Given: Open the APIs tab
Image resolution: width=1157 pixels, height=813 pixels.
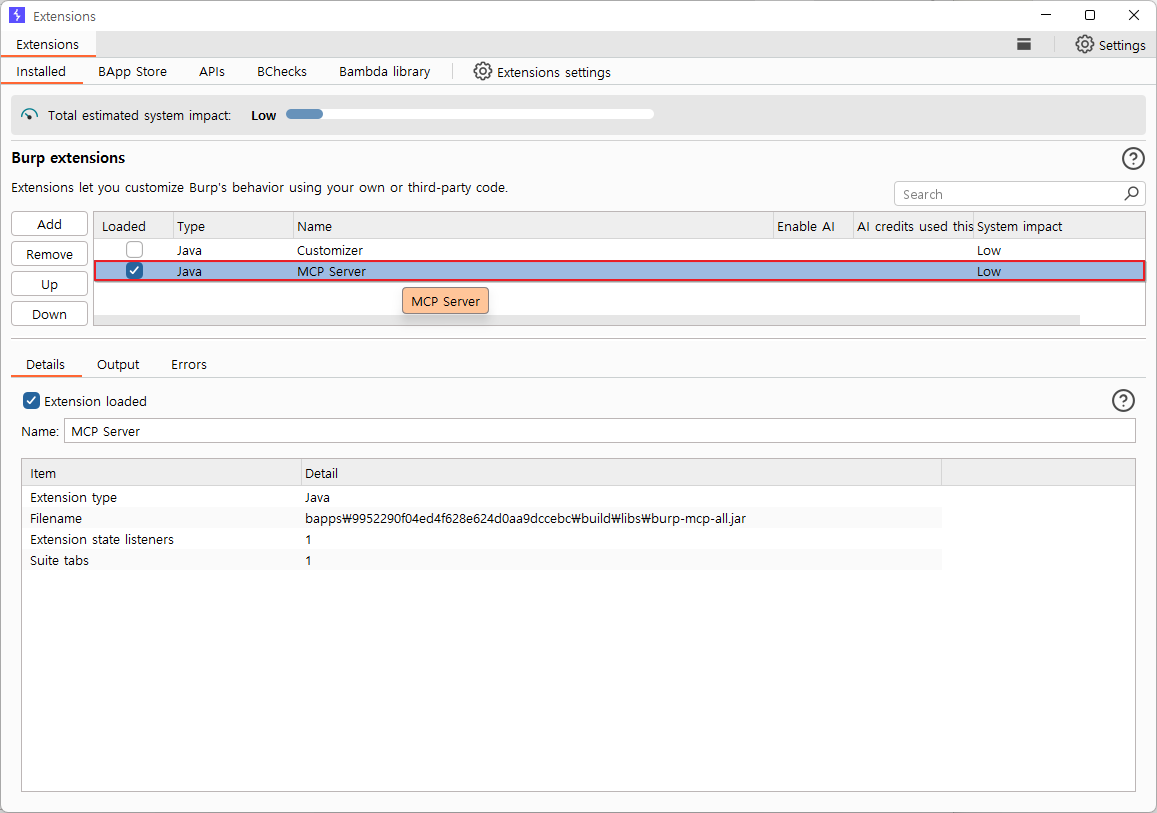Looking at the screenshot, I should point(212,72).
